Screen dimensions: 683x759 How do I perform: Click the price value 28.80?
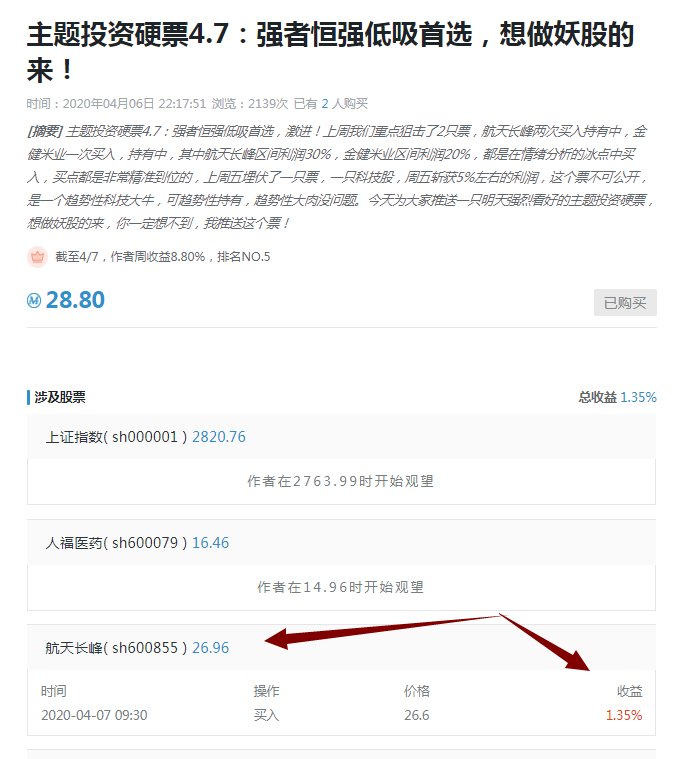point(75,300)
